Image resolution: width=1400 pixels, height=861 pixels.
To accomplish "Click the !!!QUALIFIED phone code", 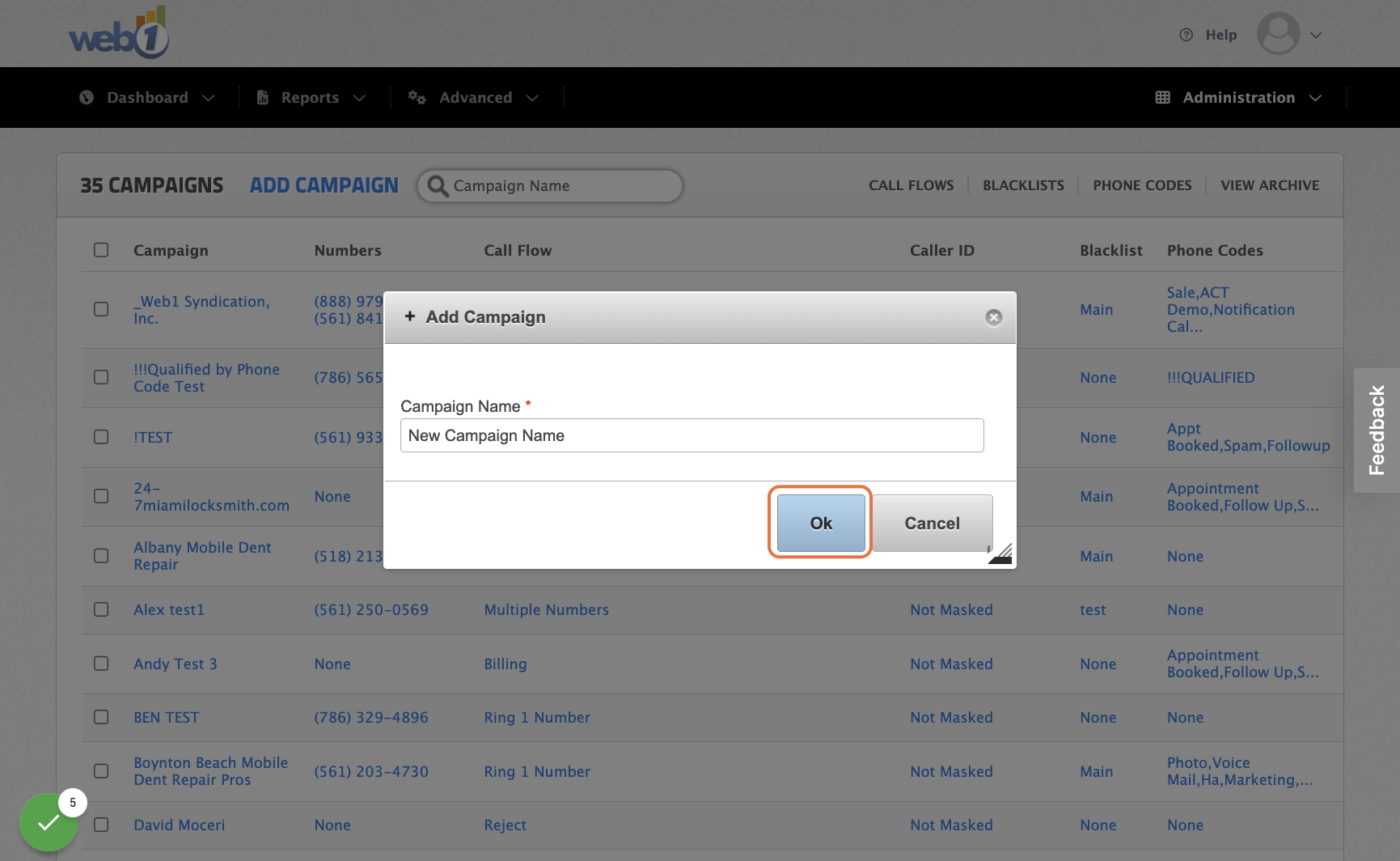I will pos(1211,377).
